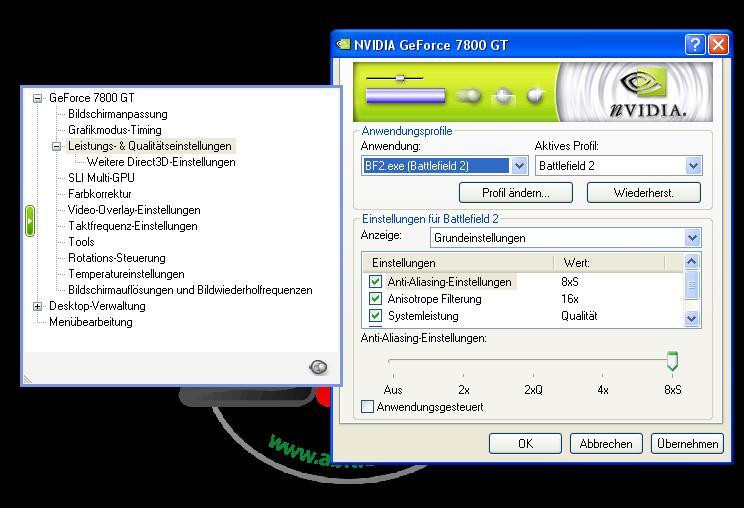Viewport: 744px width, 508px height.
Task: Click the settings list scroll-down arrow
Action: click(x=691, y=319)
